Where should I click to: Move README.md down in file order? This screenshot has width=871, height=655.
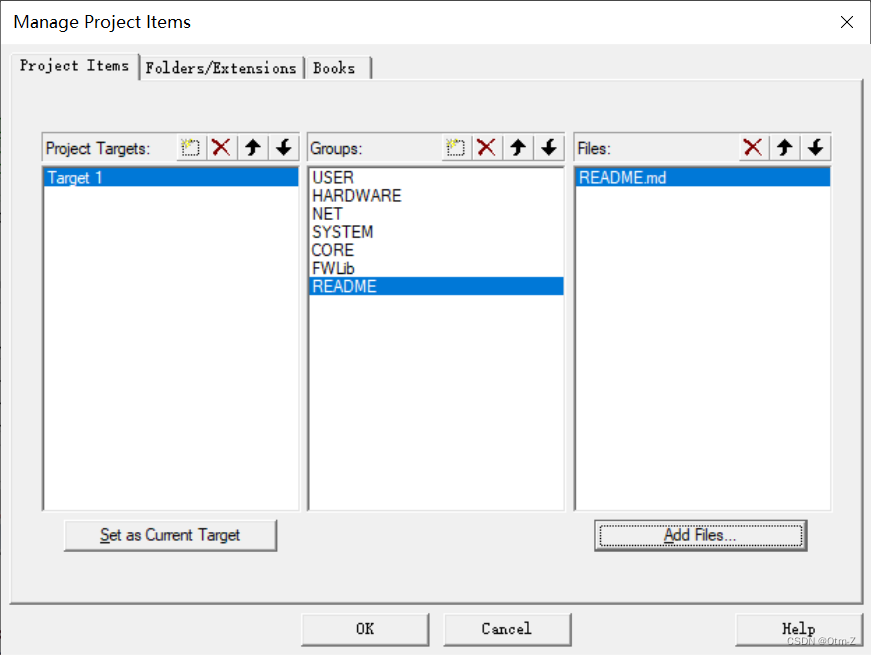(x=814, y=147)
